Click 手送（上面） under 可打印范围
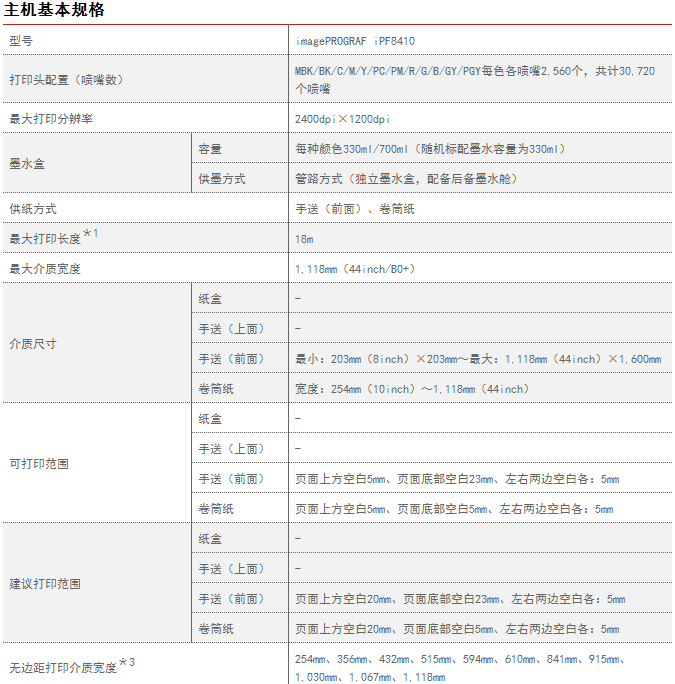The height and width of the screenshot is (684, 675). click(231, 449)
